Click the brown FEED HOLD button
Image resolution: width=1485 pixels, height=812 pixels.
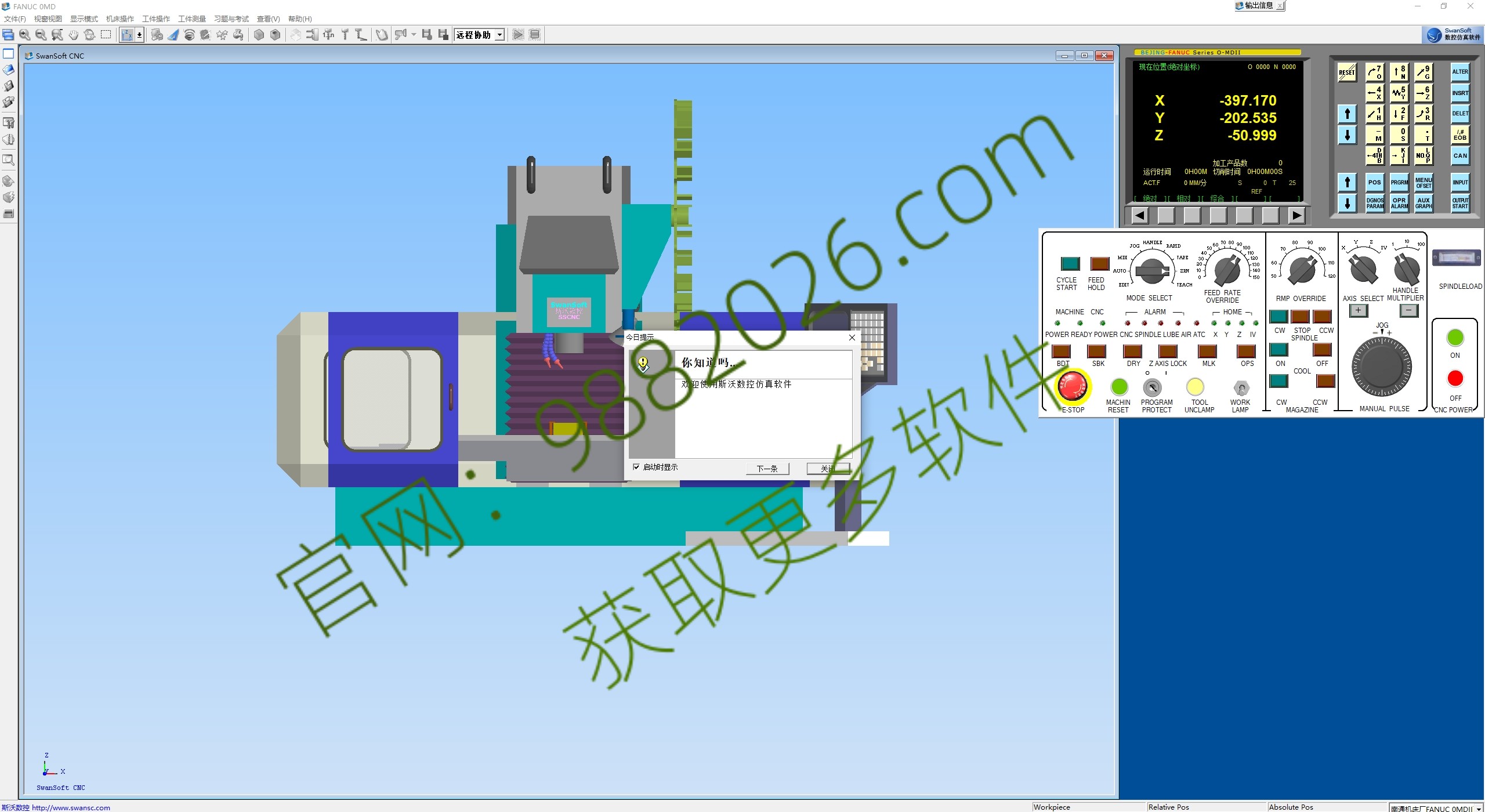[x=1100, y=264]
